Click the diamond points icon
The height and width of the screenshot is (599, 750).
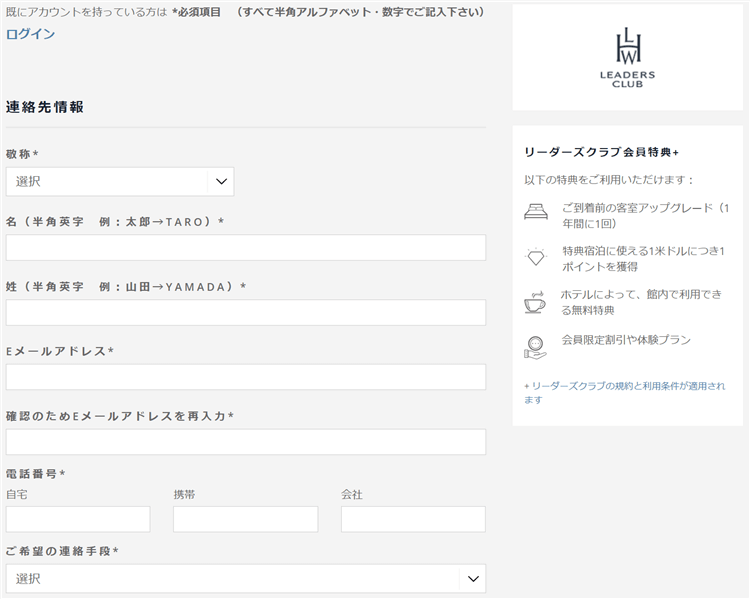pyautogui.click(x=536, y=258)
